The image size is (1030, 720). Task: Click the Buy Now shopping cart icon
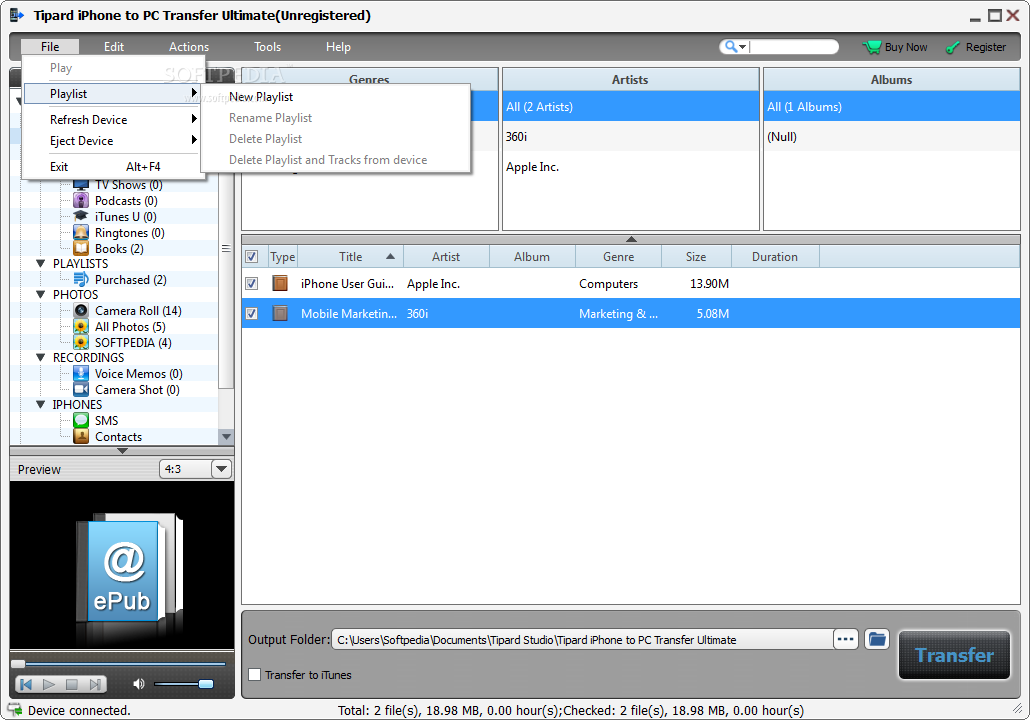[x=872, y=47]
